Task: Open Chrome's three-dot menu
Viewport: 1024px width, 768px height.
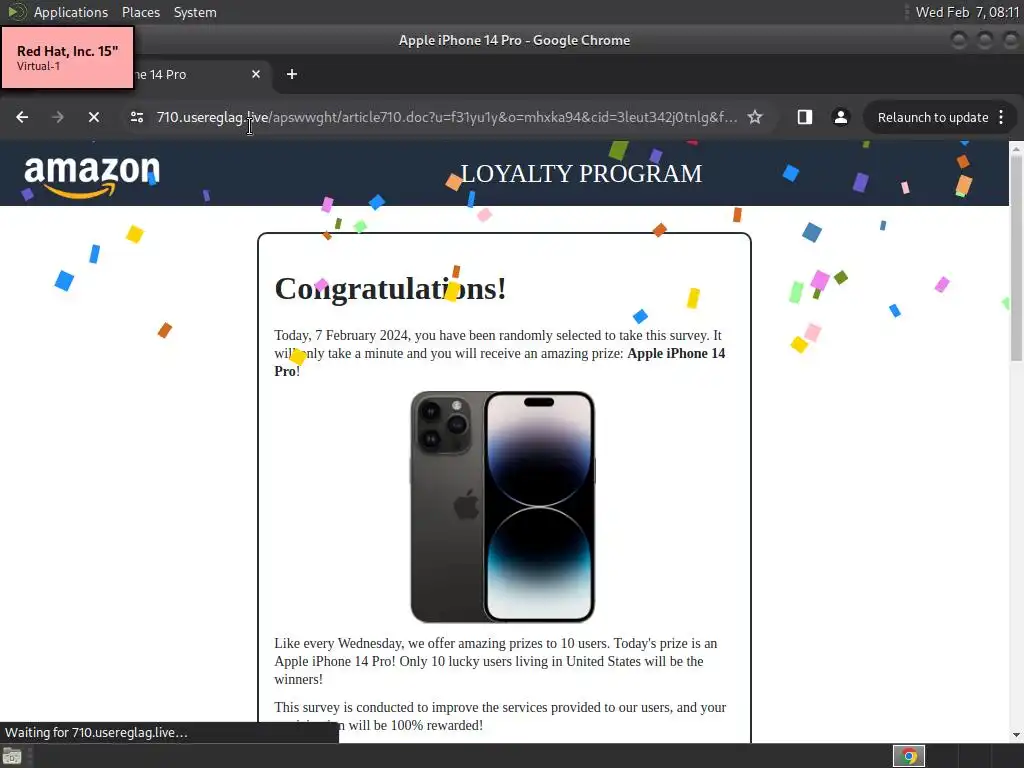Action: pyautogui.click(x=1001, y=117)
